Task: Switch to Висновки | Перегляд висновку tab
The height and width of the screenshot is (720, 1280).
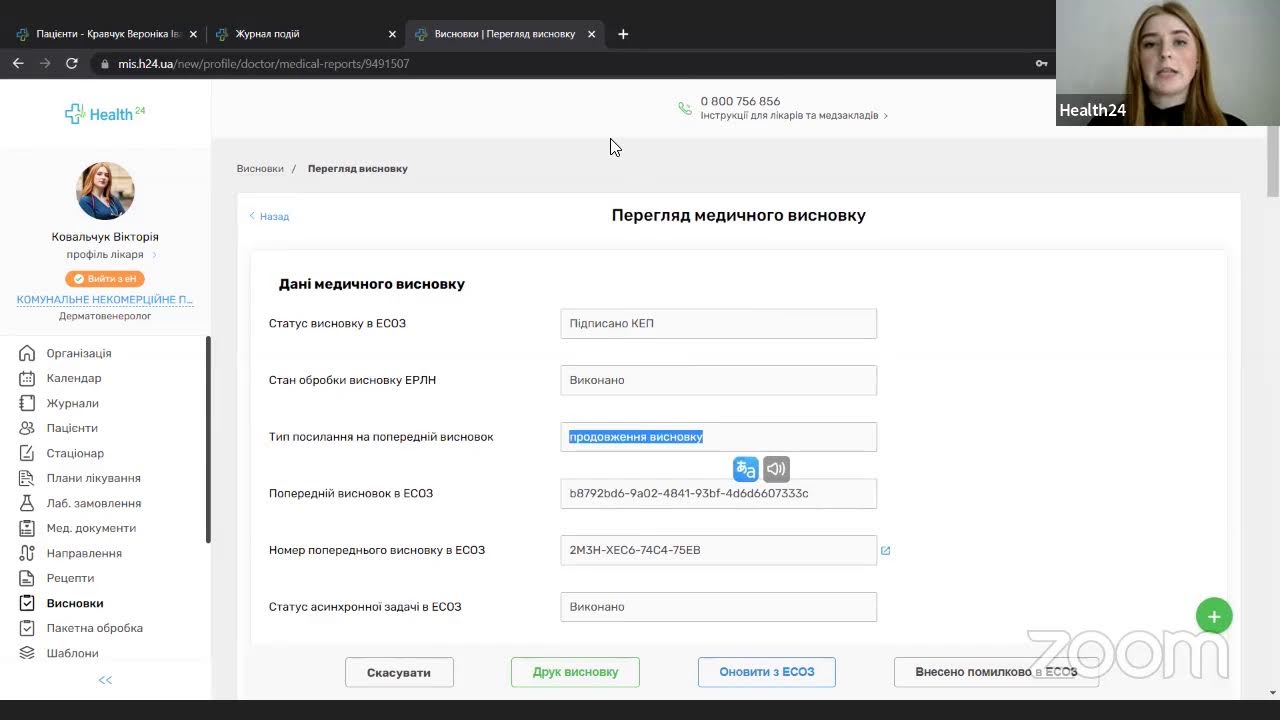Action: (505, 34)
